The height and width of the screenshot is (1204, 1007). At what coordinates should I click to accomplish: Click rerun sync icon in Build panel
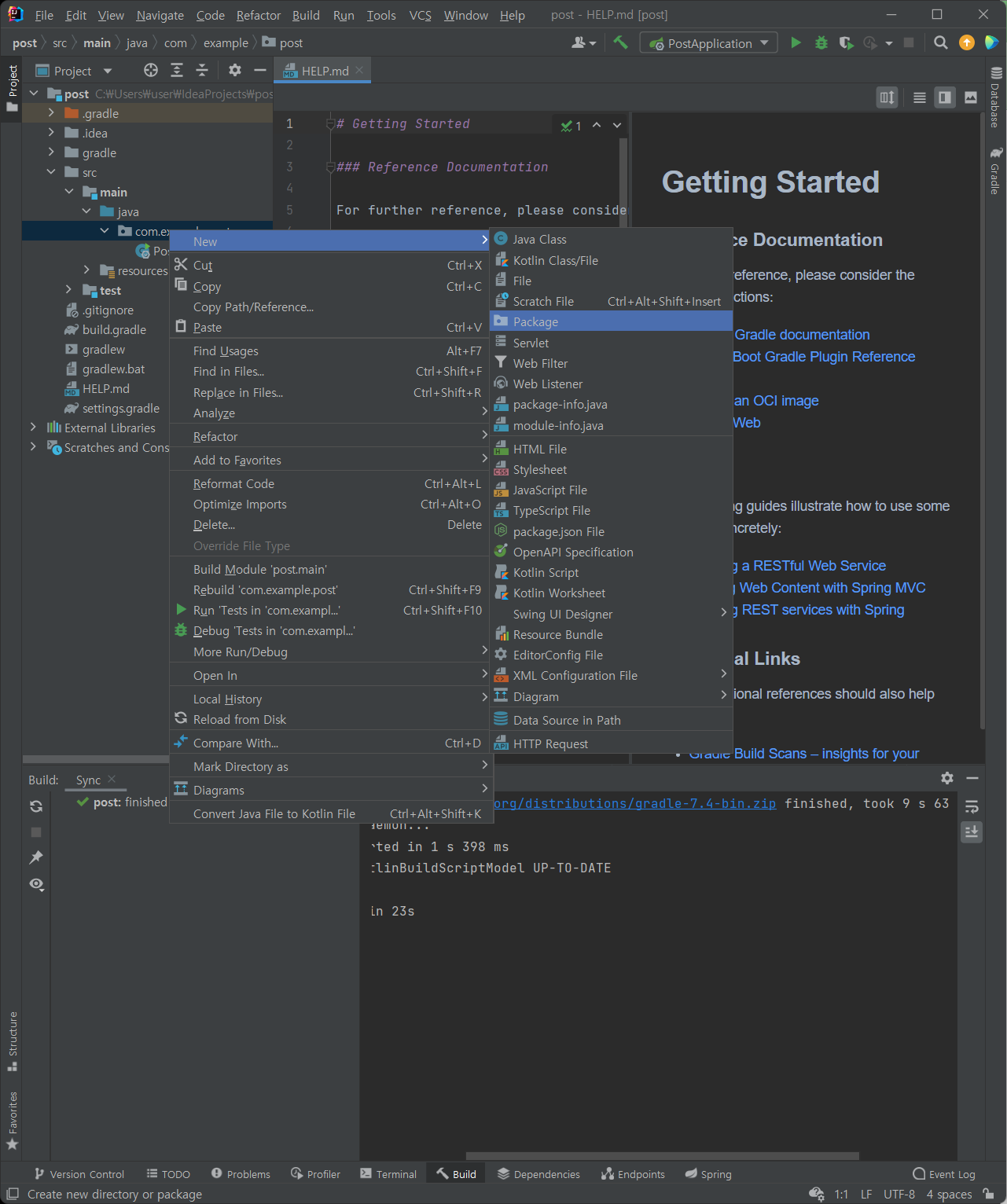click(36, 806)
